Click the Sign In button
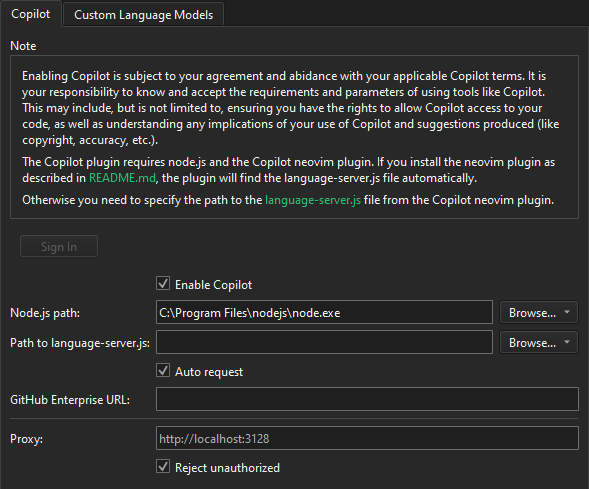This screenshot has width=589, height=489. pyautogui.click(x=59, y=246)
